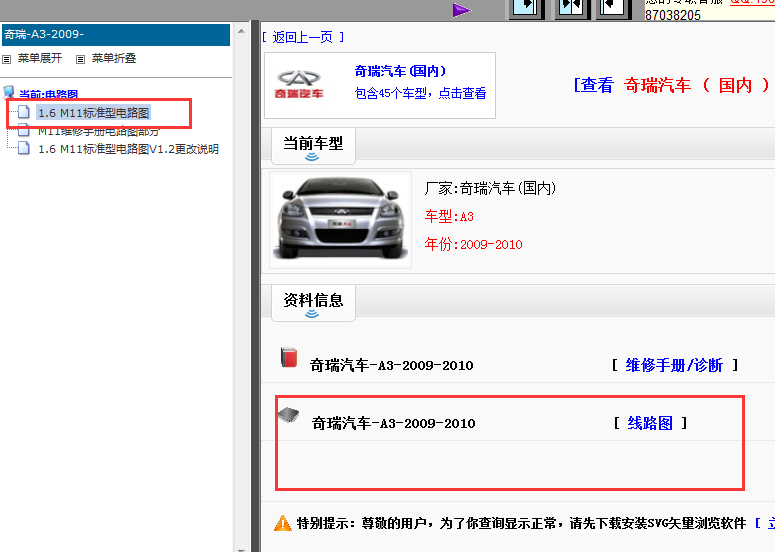Click the document icon beside V1.2更改说明
Screen dimensions: 775x552
coord(24,148)
